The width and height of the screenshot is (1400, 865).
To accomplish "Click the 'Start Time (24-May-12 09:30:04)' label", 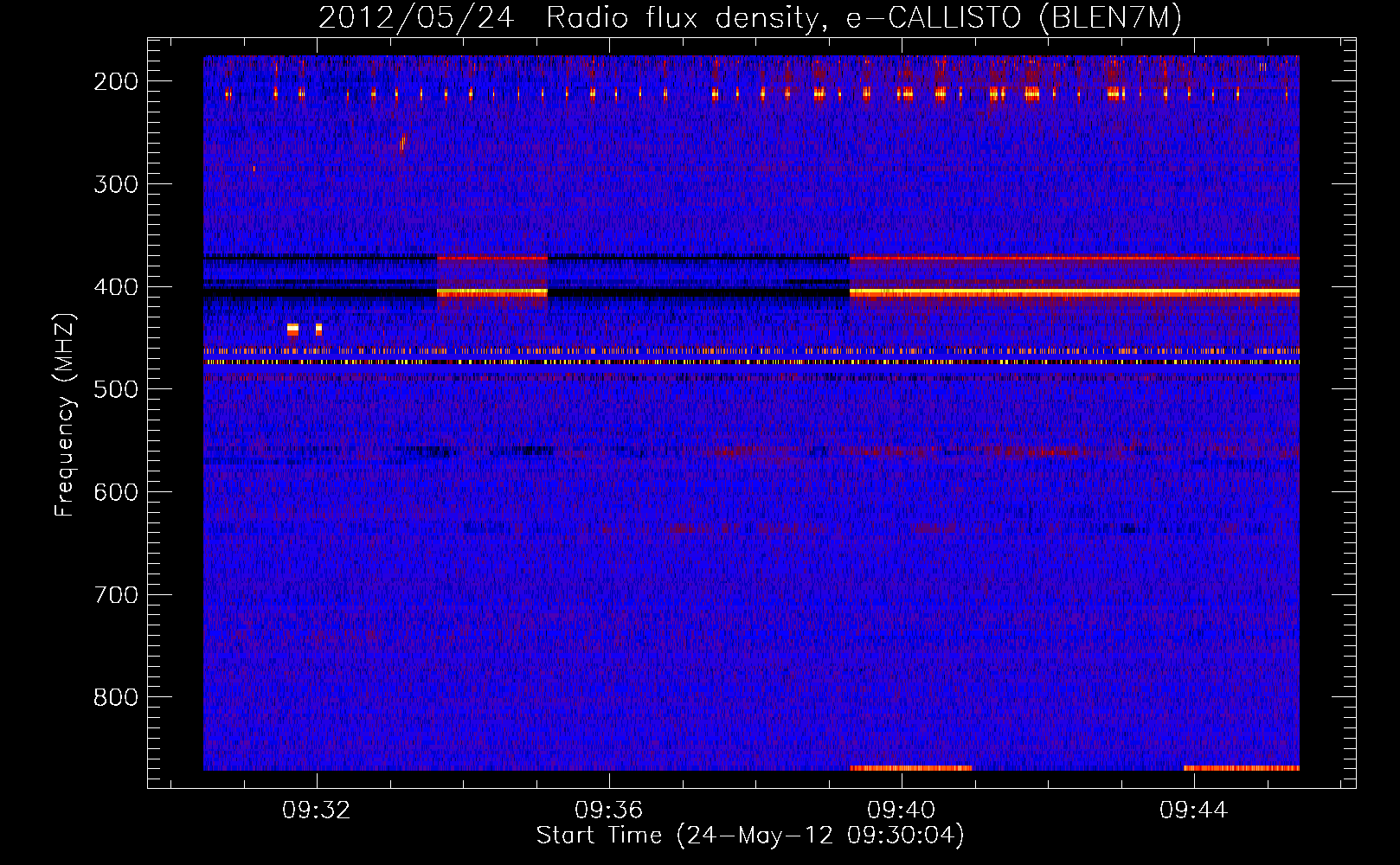I will coord(750,836).
